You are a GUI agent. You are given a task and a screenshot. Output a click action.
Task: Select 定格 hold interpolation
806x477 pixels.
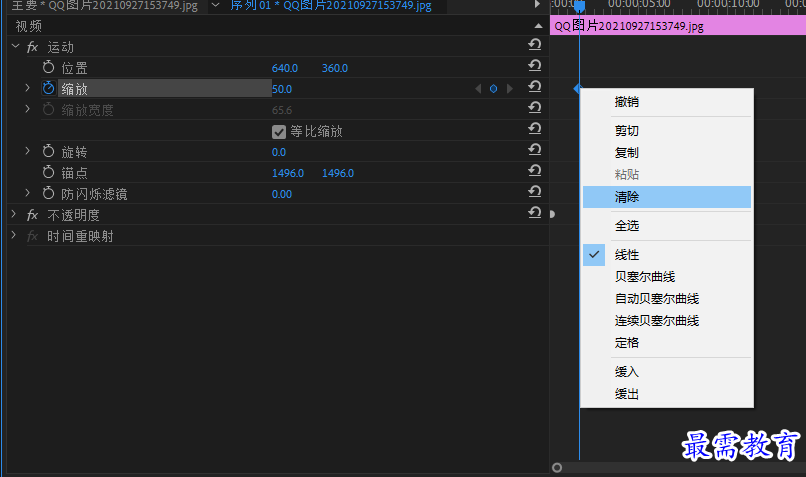coord(667,343)
